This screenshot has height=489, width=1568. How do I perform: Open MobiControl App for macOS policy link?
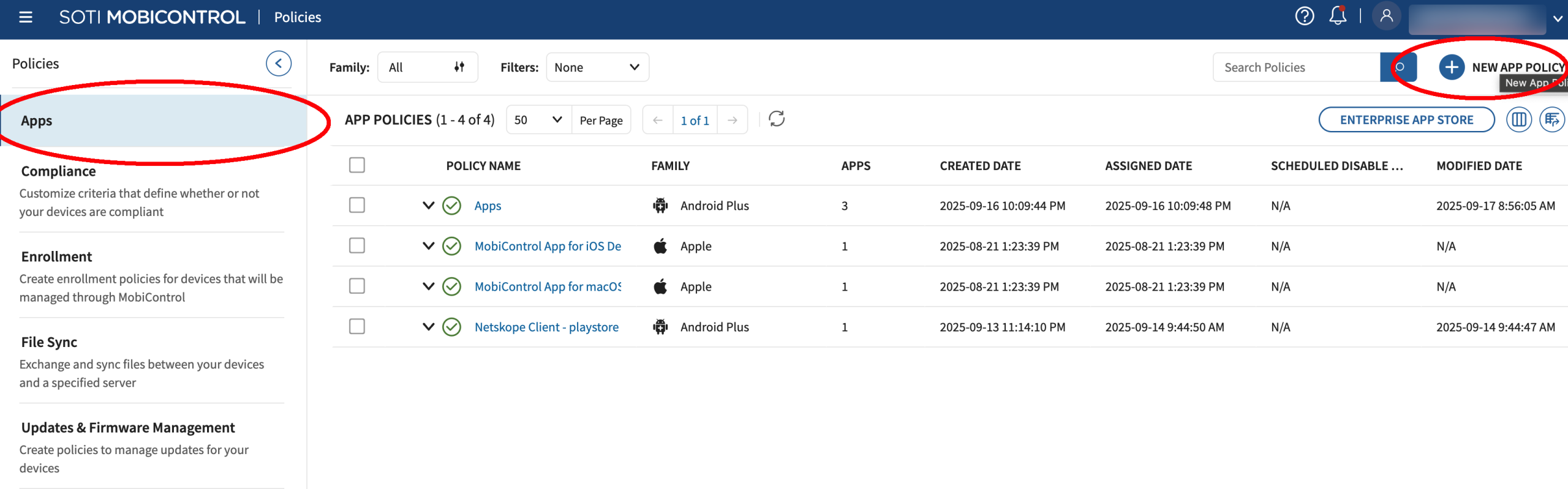(548, 286)
